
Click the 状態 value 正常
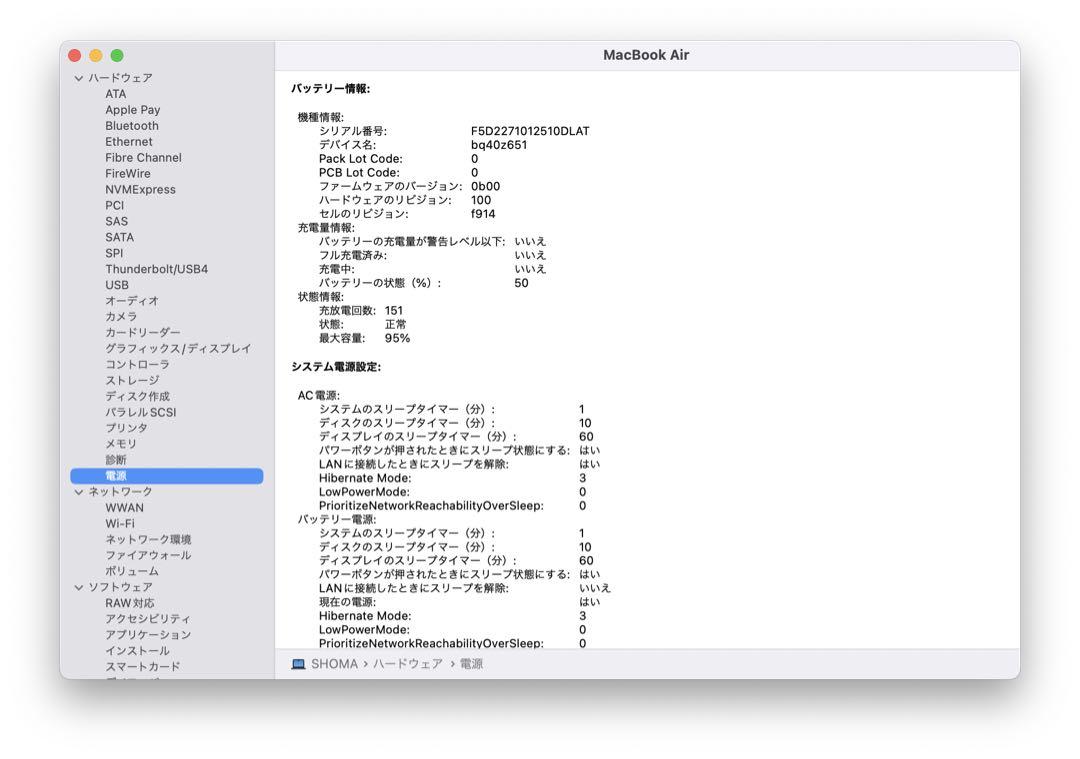(395, 324)
